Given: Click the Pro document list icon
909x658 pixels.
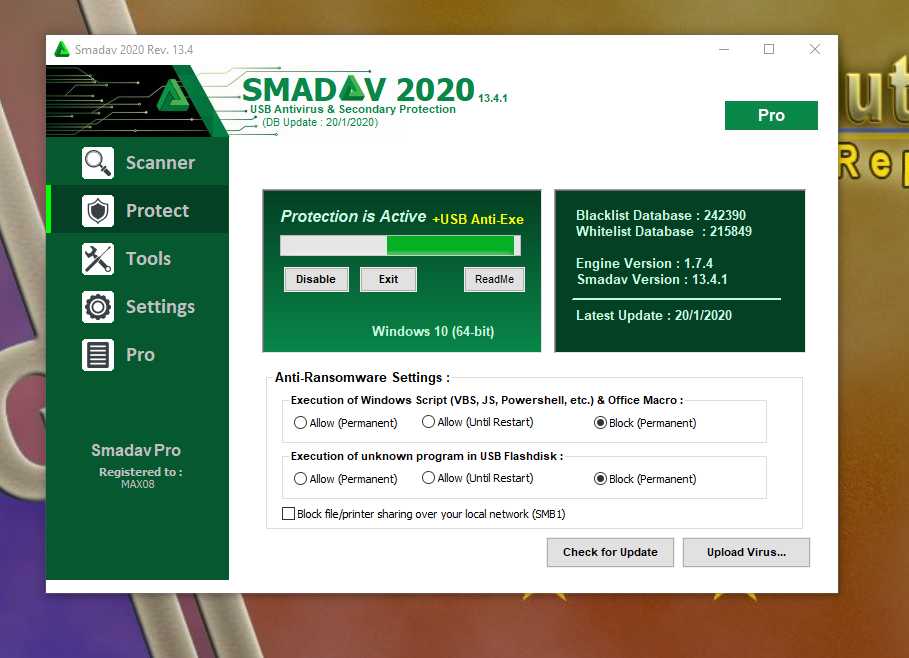Looking at the screenshot, I should pos(97,355).
